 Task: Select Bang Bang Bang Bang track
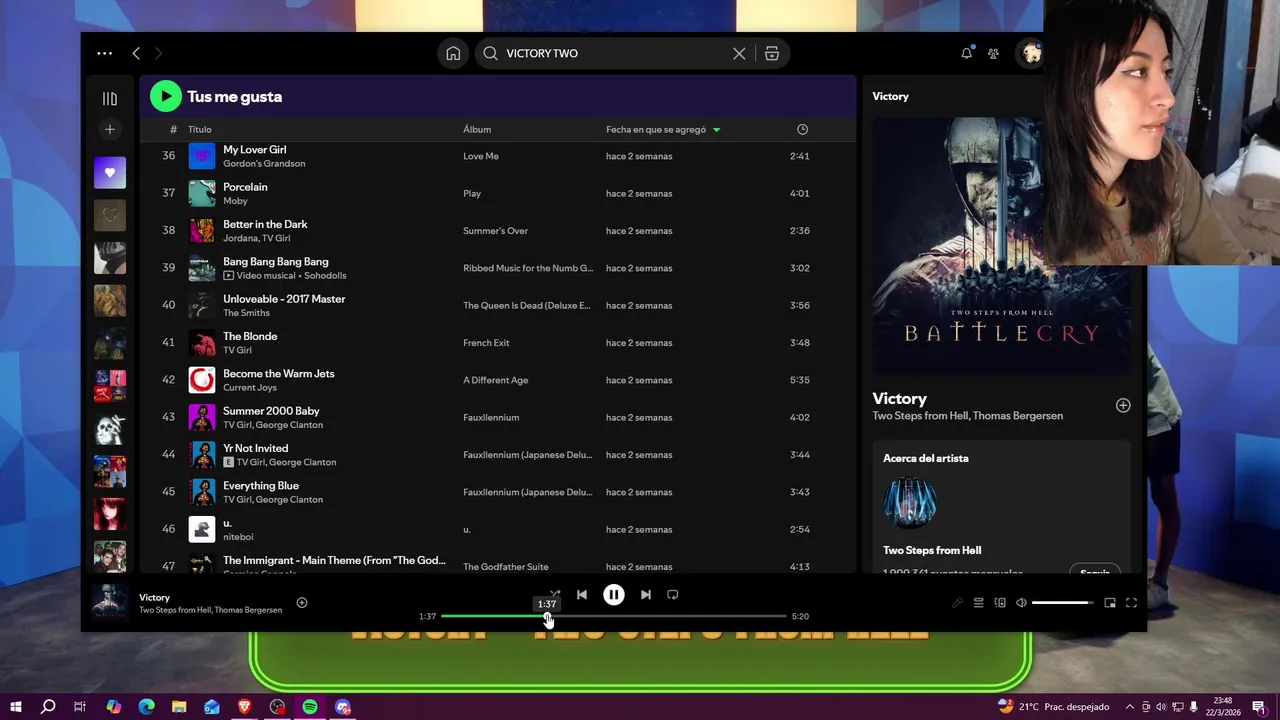point(275,262)
